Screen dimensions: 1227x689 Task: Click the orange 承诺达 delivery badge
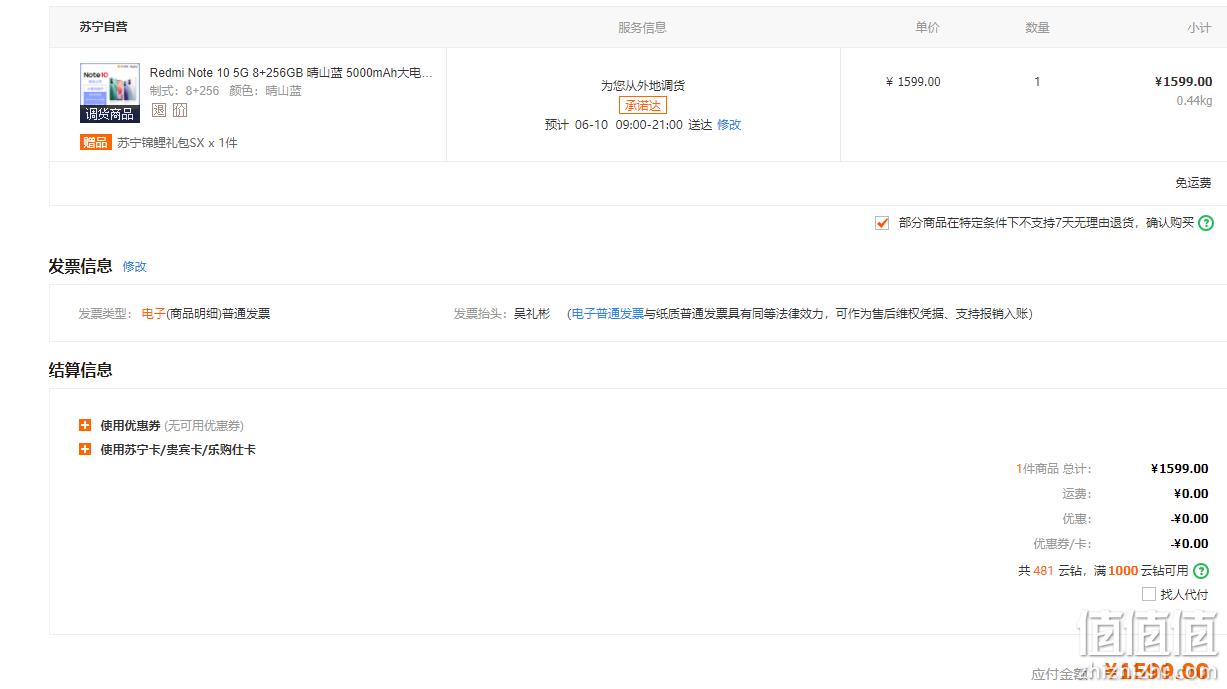tap(642, 105)
